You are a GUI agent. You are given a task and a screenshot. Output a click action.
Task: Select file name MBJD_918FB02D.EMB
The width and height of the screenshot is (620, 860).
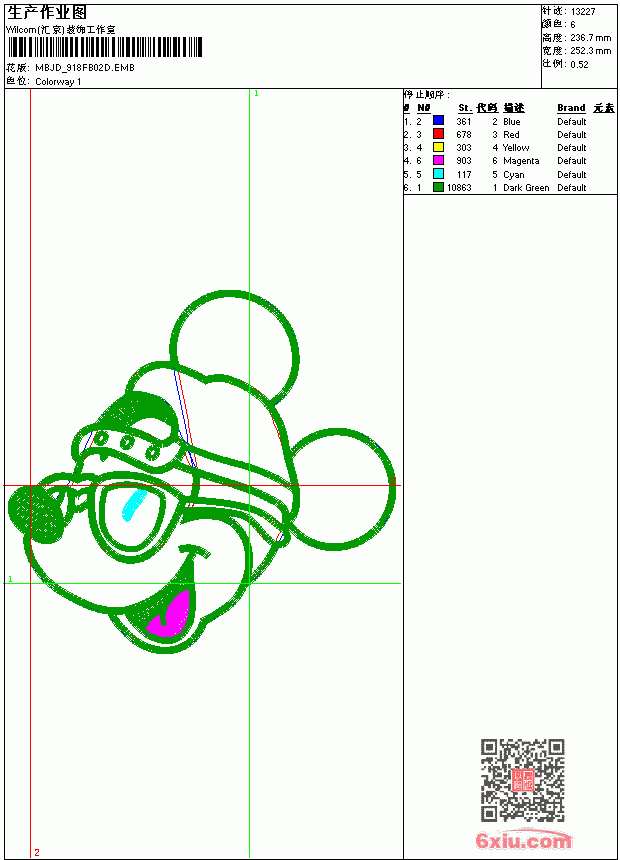(x=85, y=67)
